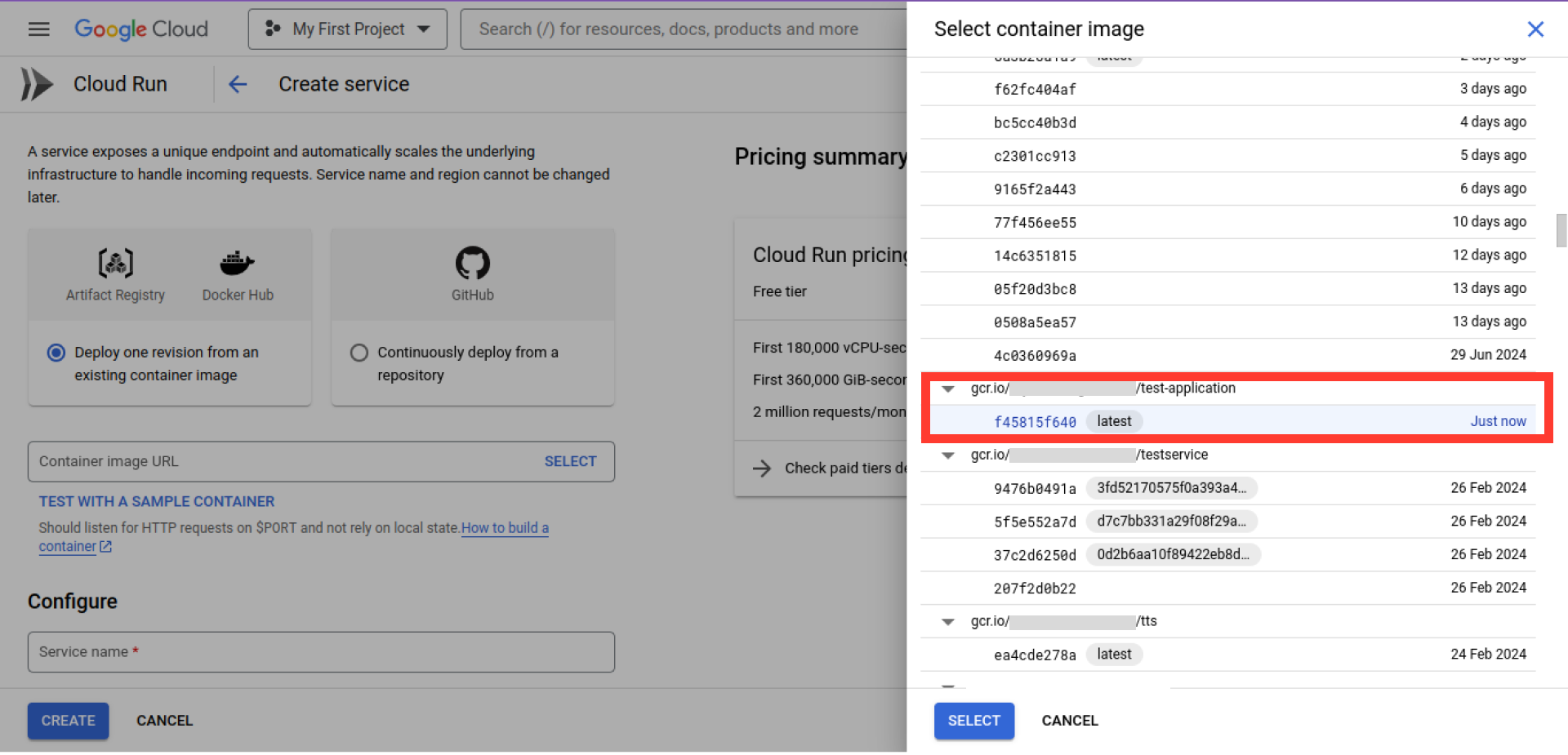Select image 5f5e552a7d in testservice
Viewport: 1568px width, 755px height.
click(1227, 522)
